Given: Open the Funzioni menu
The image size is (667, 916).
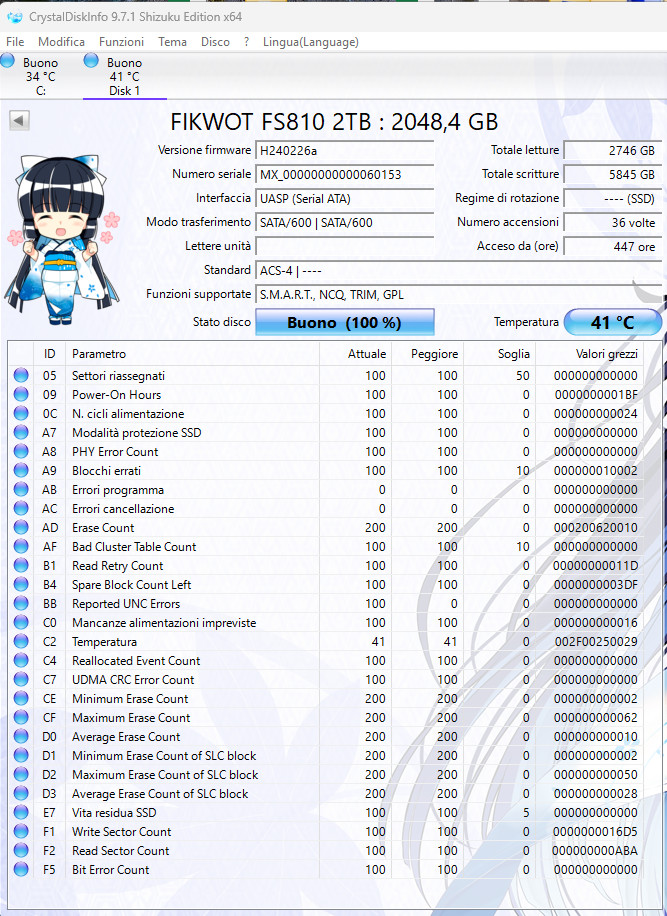Looking at the screenshot, I should pyautogui.click(x=121, y=42).
